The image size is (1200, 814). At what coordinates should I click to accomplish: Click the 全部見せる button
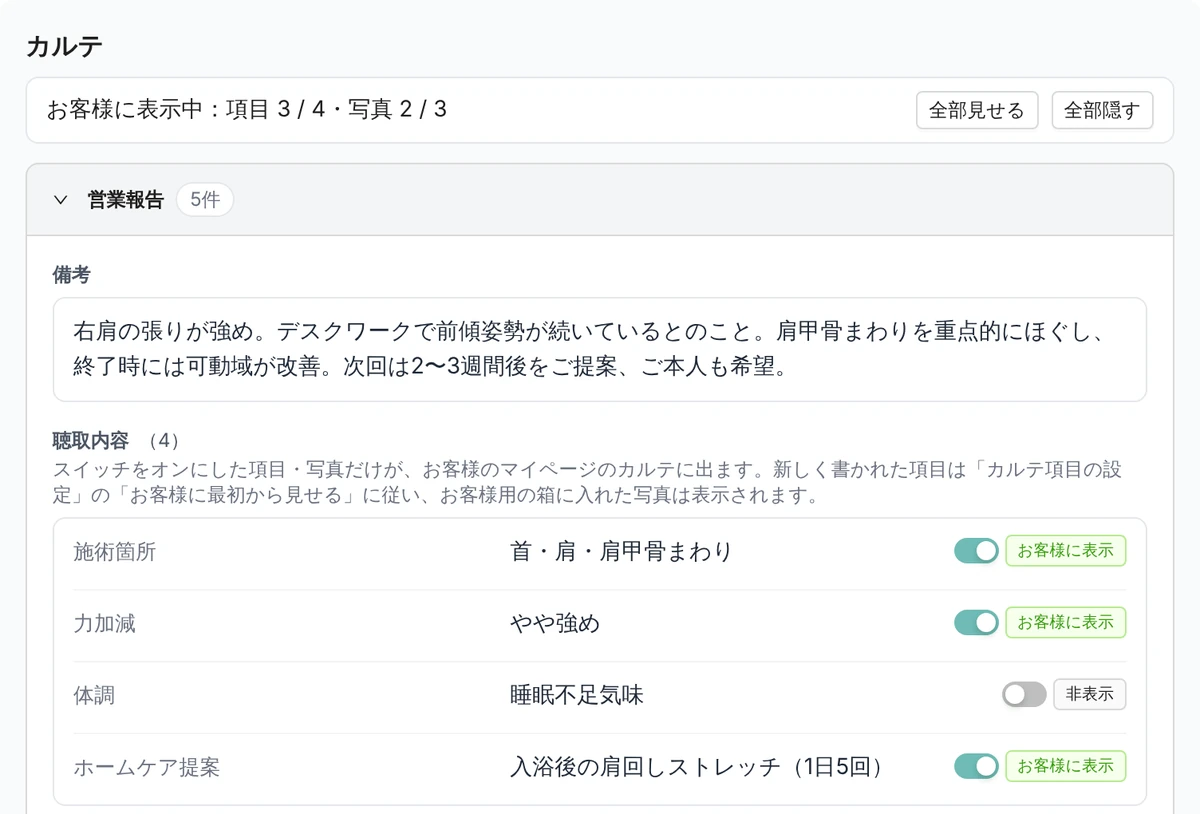point(977,110)
